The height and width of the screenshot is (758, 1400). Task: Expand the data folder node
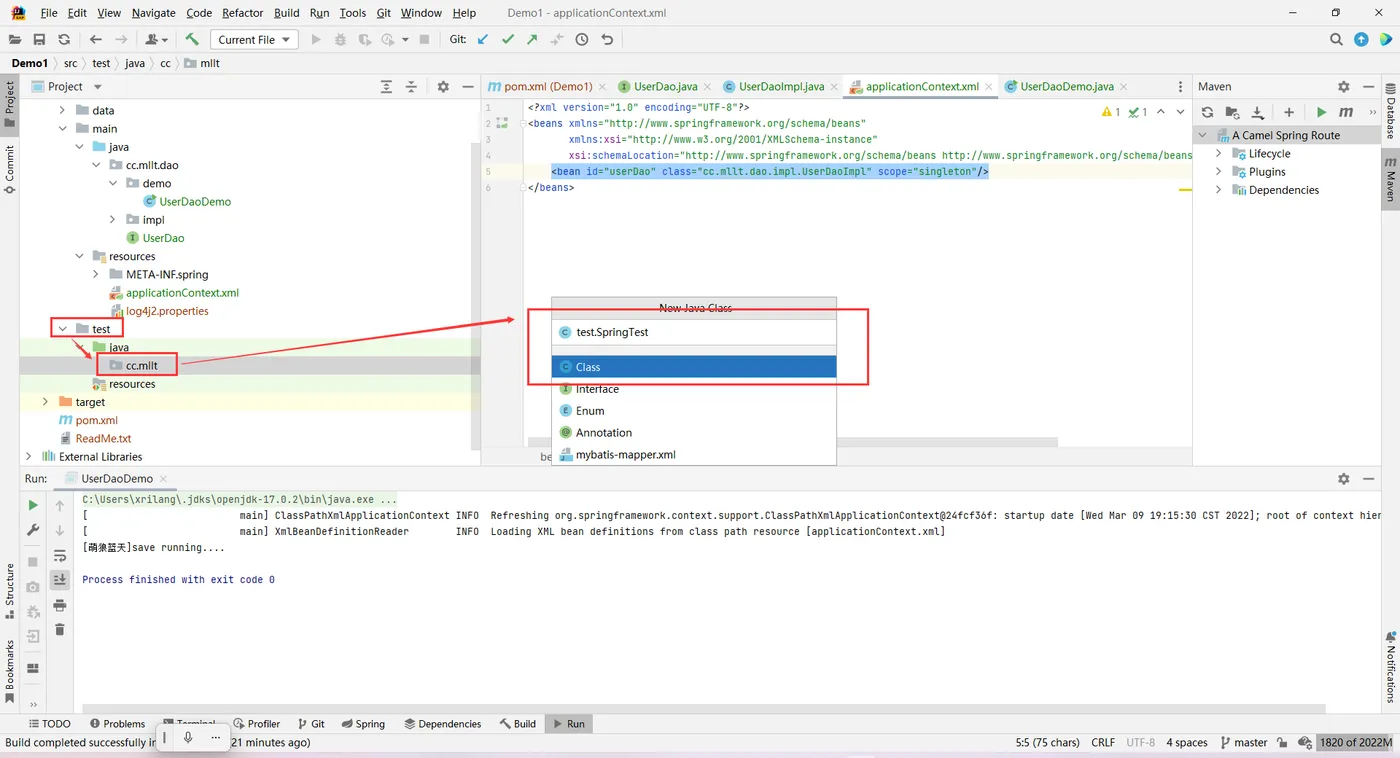(x=62, y=111)
